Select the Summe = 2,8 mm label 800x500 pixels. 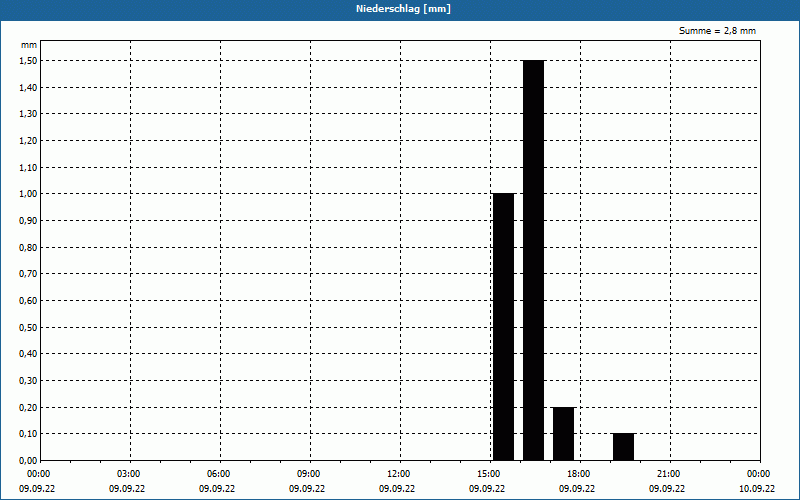click(717, 31)
